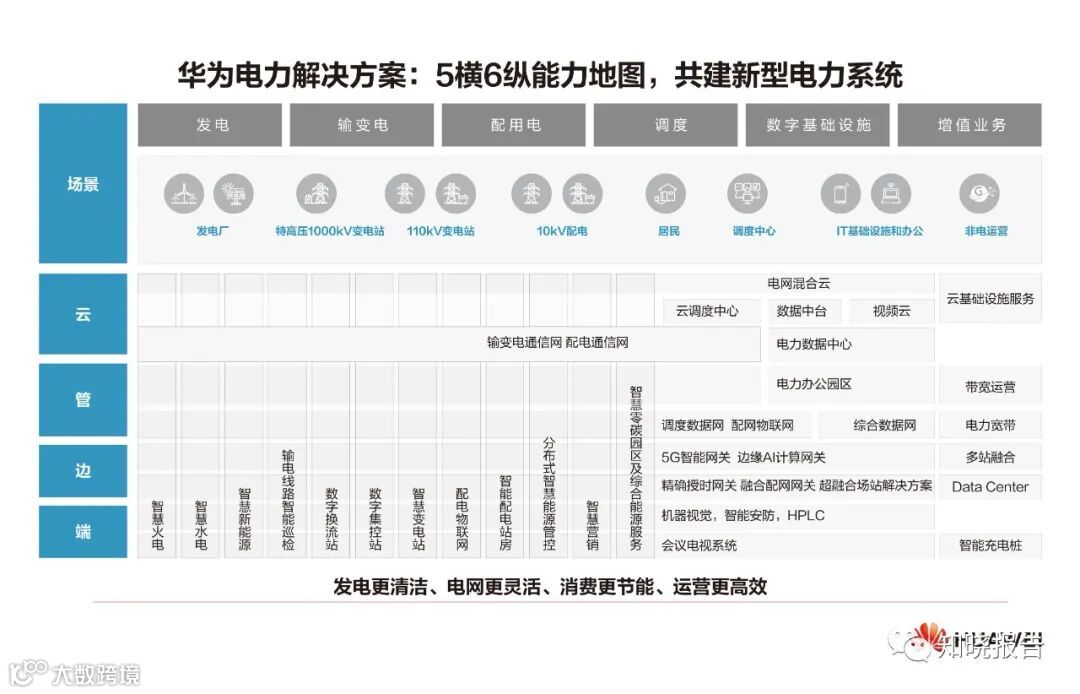1080x694 pixels.
Task: Click the 多站融合 cell
Action: coord(990,457)
